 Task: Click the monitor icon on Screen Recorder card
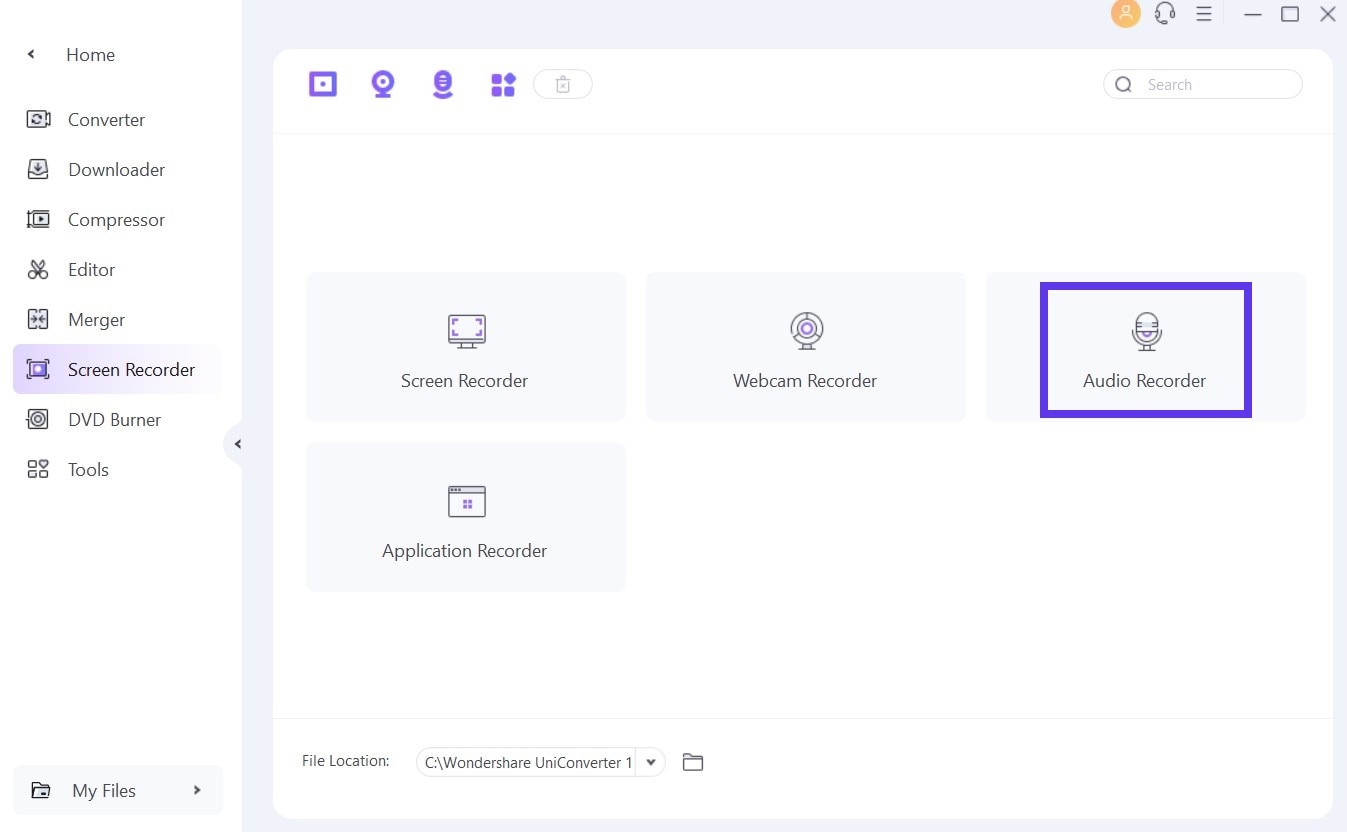[x=466, y=331]
